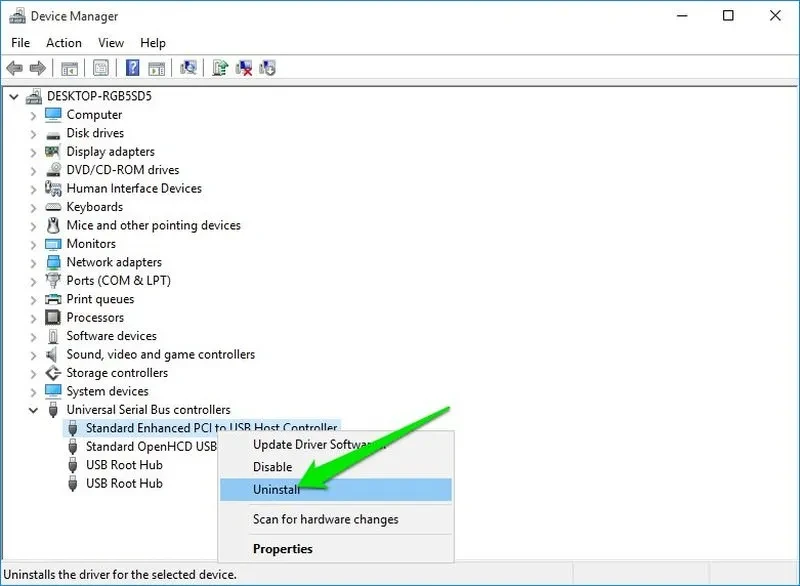Expand the Display adapters category
800x586 pixels.
pos(33,152)
